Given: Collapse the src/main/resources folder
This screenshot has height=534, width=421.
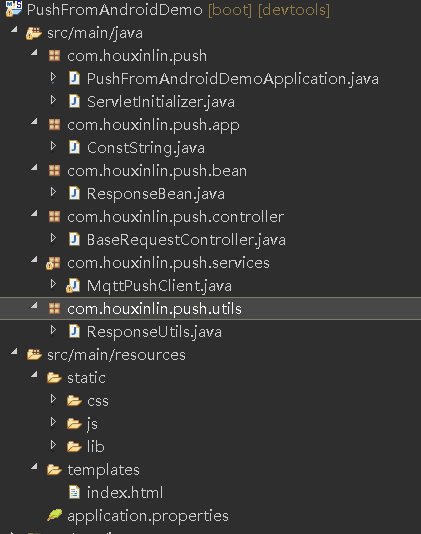Looking at the screenshot, I should pos(14,352).
